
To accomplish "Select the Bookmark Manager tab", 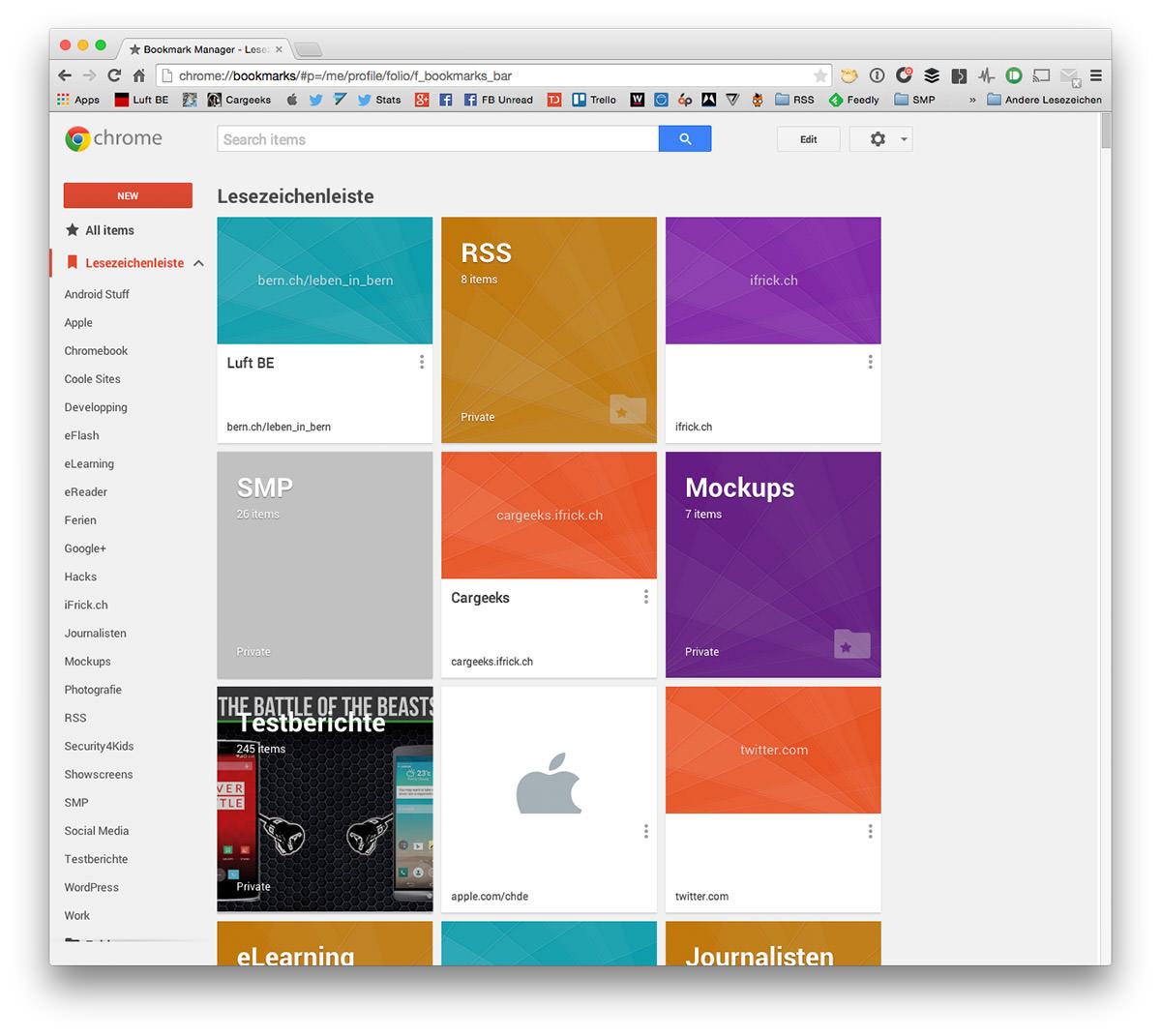I will 205,49.
